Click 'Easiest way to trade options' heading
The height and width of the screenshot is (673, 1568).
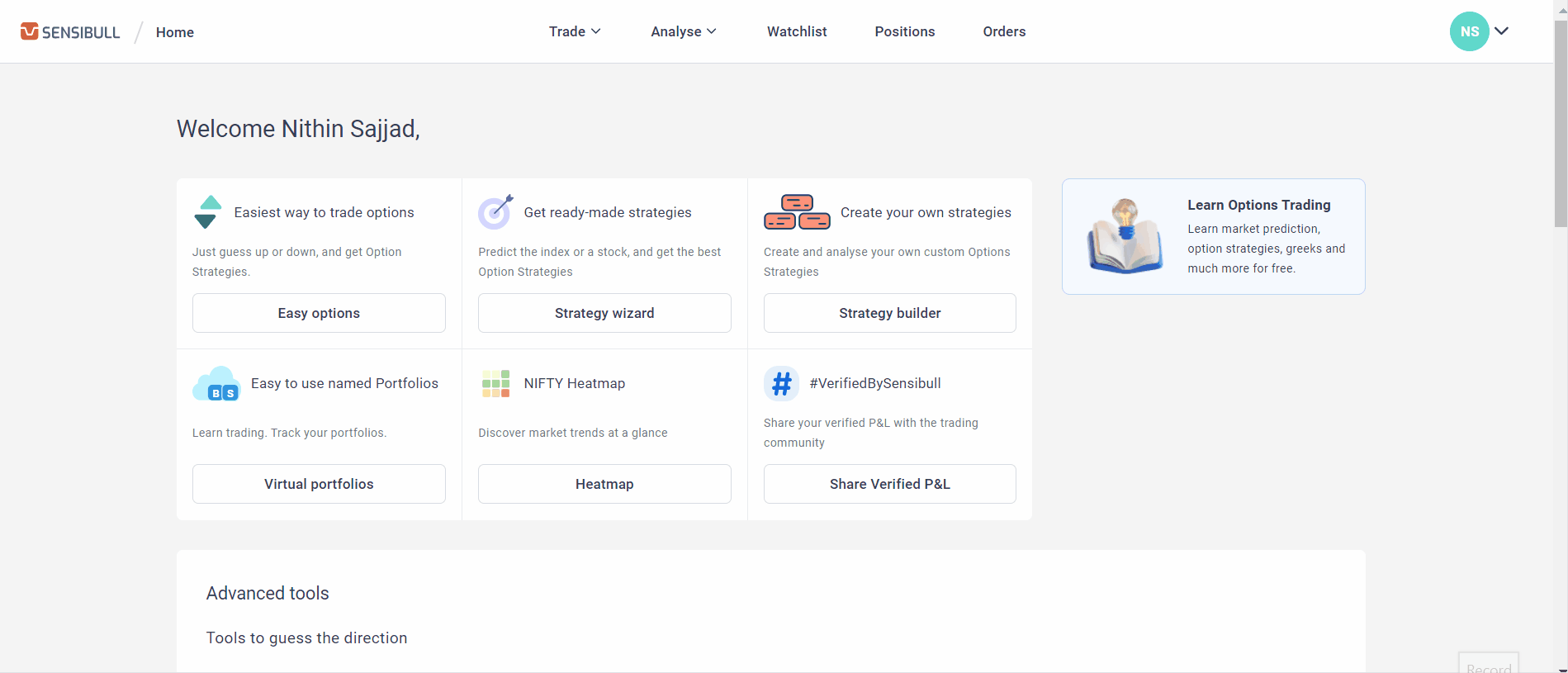pyautogui.click(x=324, y=212)
